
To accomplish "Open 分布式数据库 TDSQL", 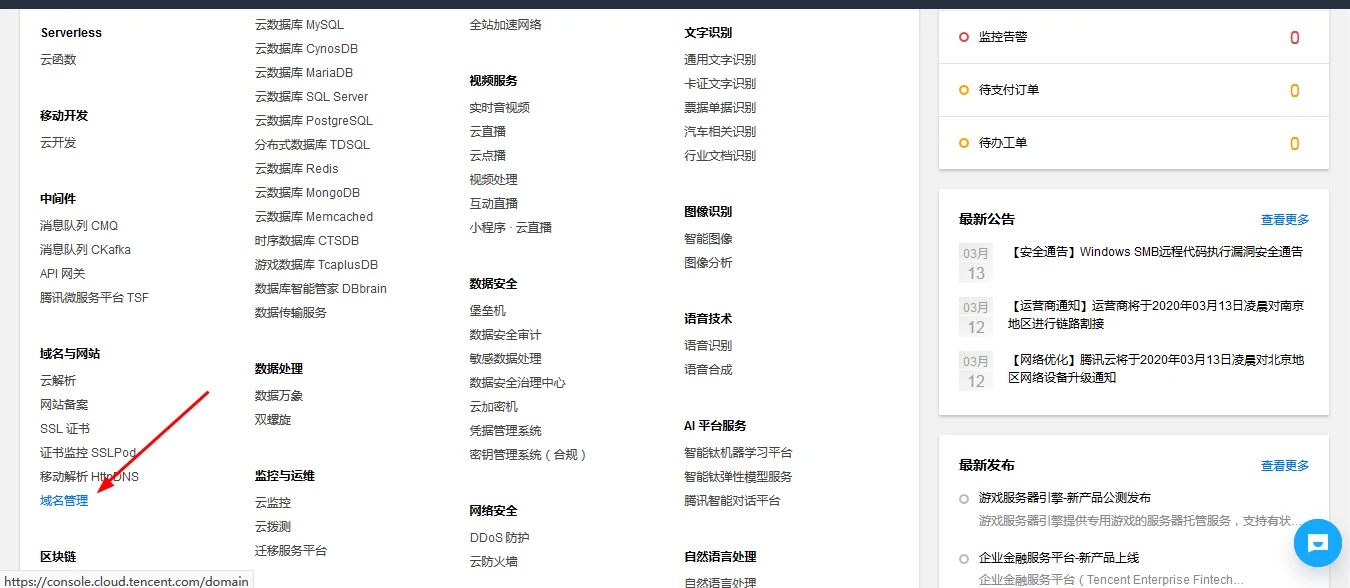I will [312, 145].
